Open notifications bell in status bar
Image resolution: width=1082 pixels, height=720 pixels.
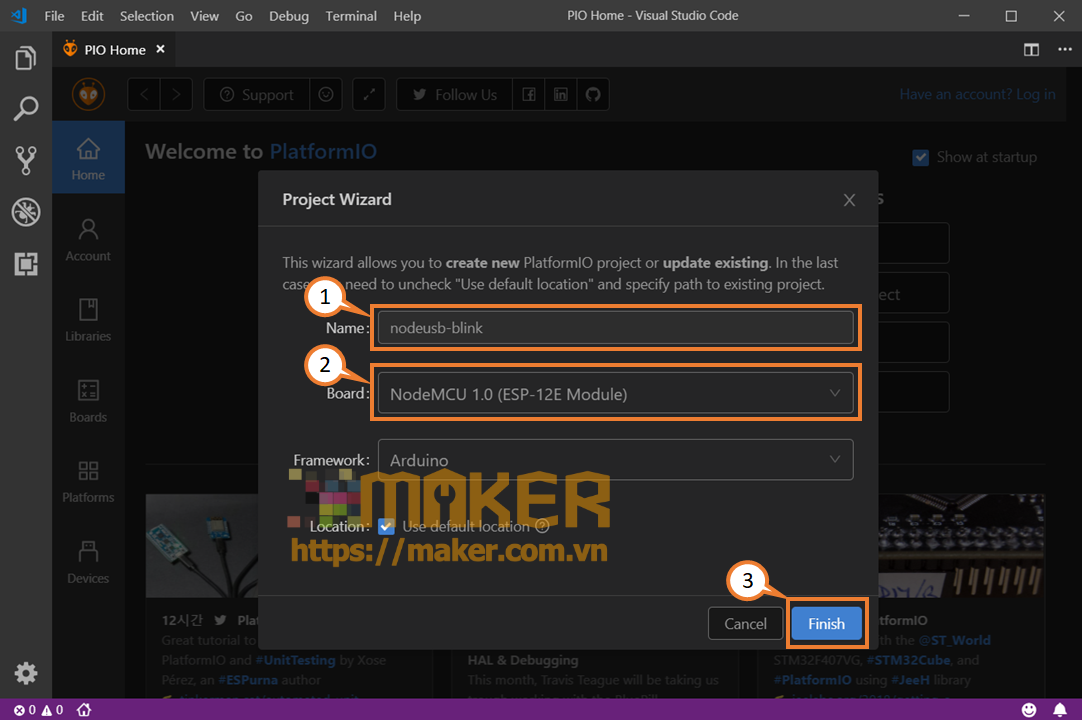(x=1060, y=710)
